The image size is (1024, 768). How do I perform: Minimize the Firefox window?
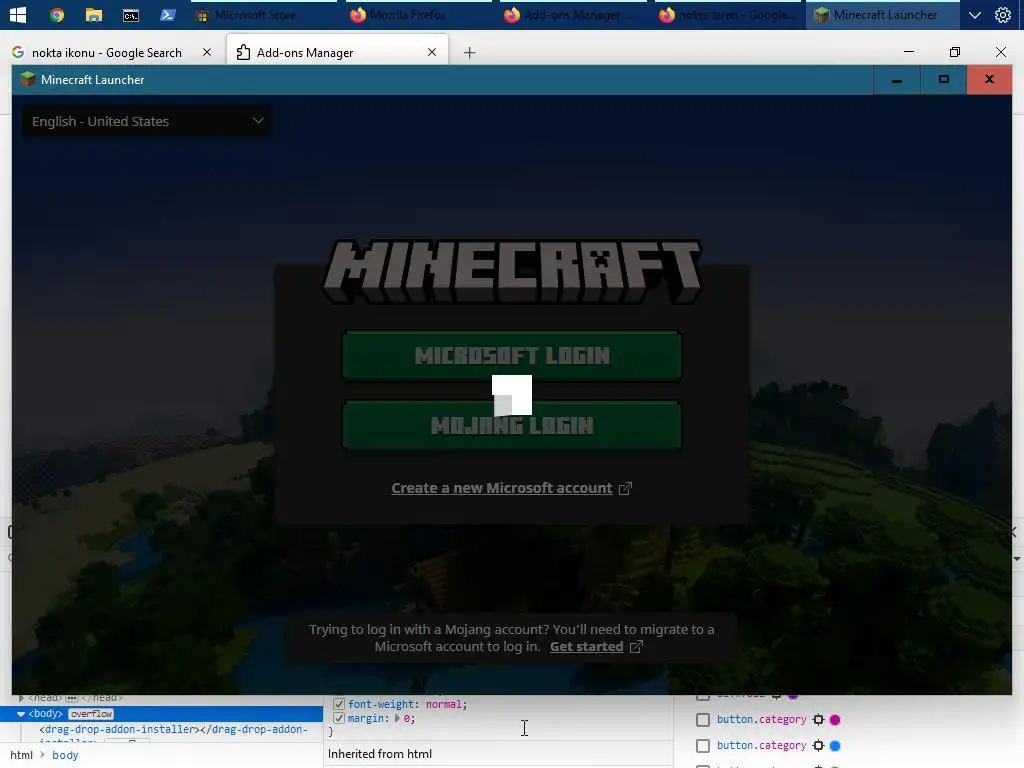pyautogui.click(x=908, y=52)
